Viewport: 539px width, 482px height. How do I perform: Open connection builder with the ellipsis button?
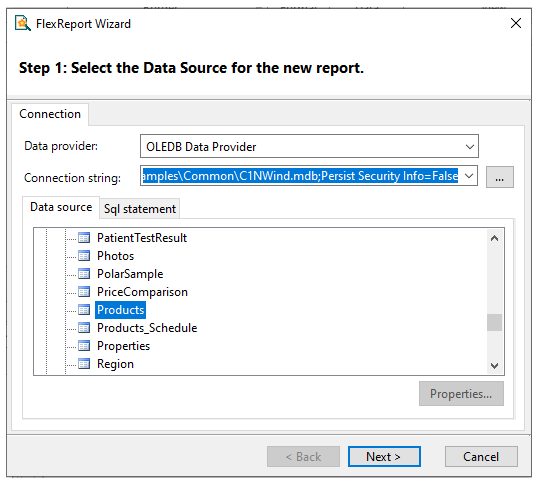499,177
